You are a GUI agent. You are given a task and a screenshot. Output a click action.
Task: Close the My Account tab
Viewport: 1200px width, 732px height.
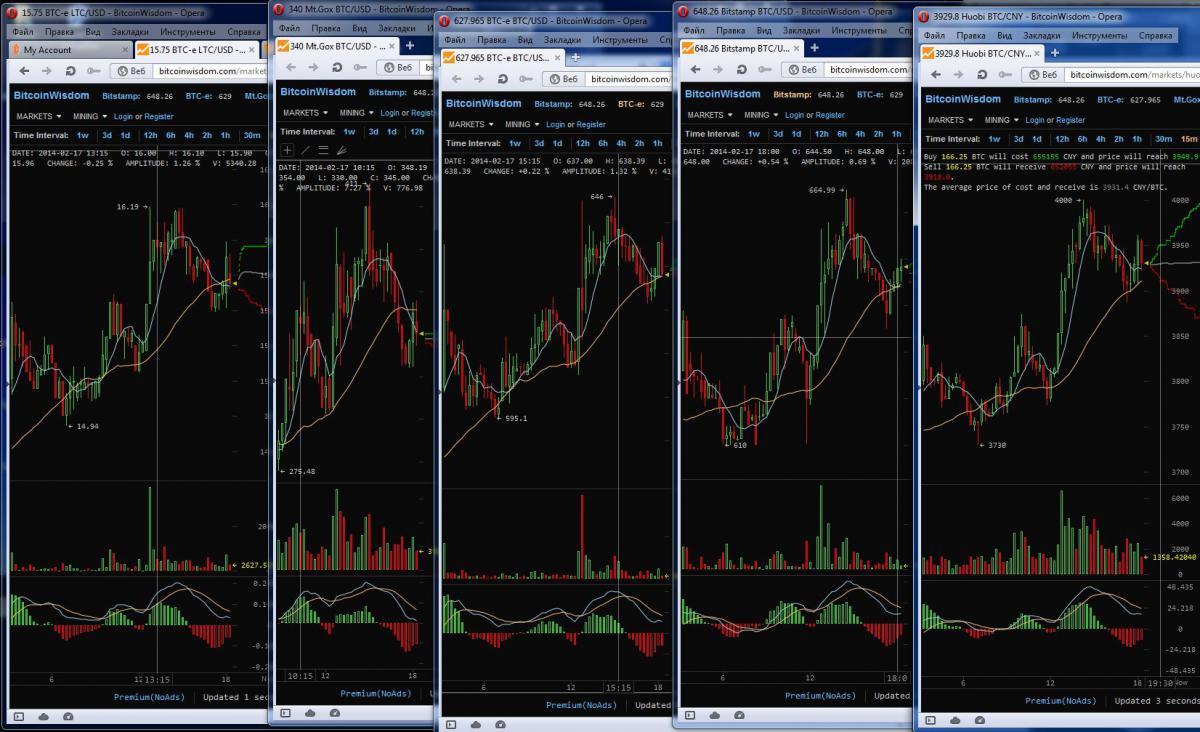point(123,50)
